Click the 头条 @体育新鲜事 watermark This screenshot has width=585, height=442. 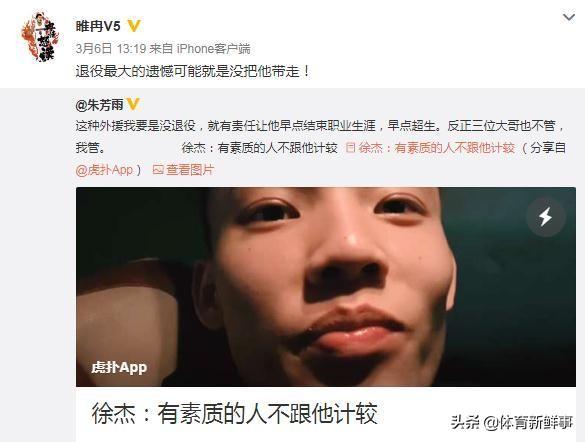pyautogui.click(x=512, y=422)
